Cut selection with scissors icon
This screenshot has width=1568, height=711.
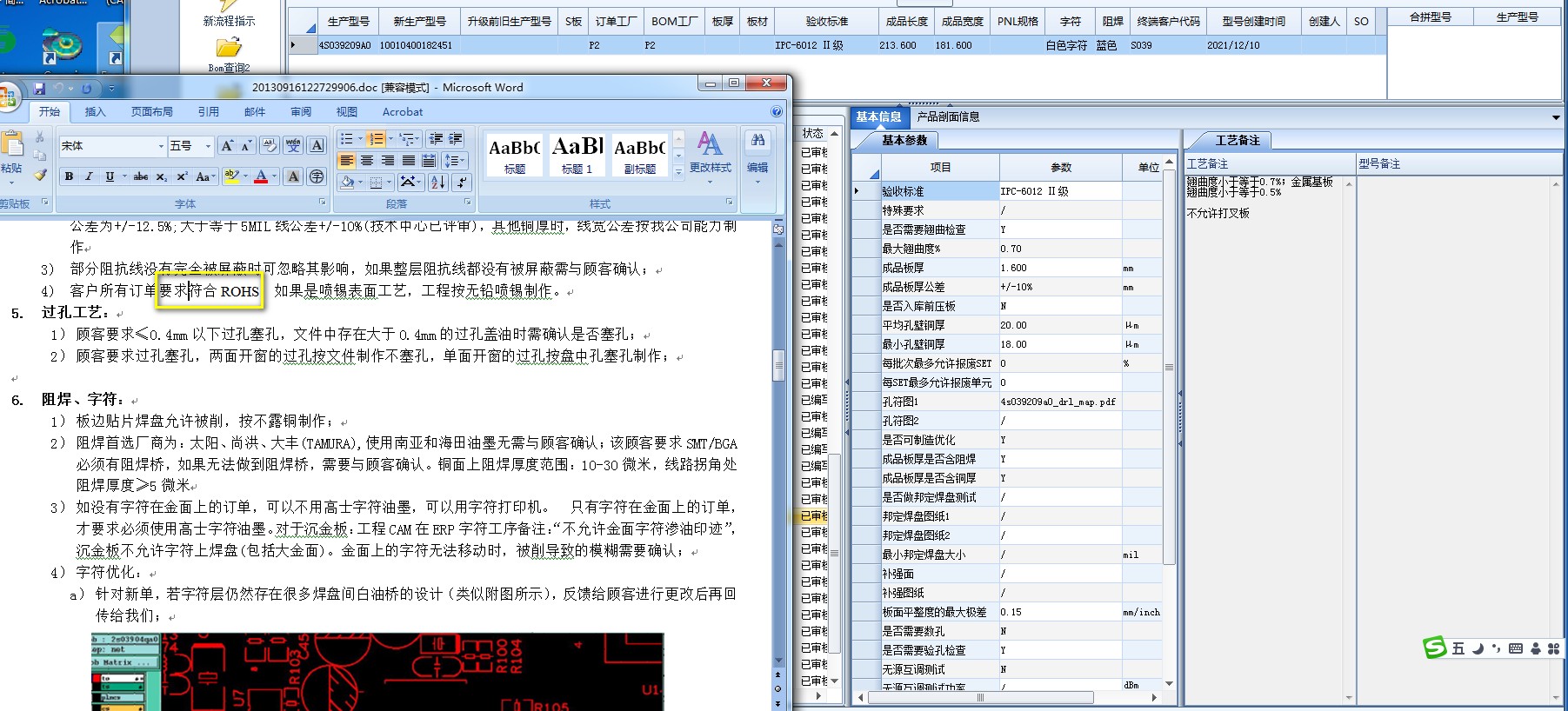coord(39,138)
